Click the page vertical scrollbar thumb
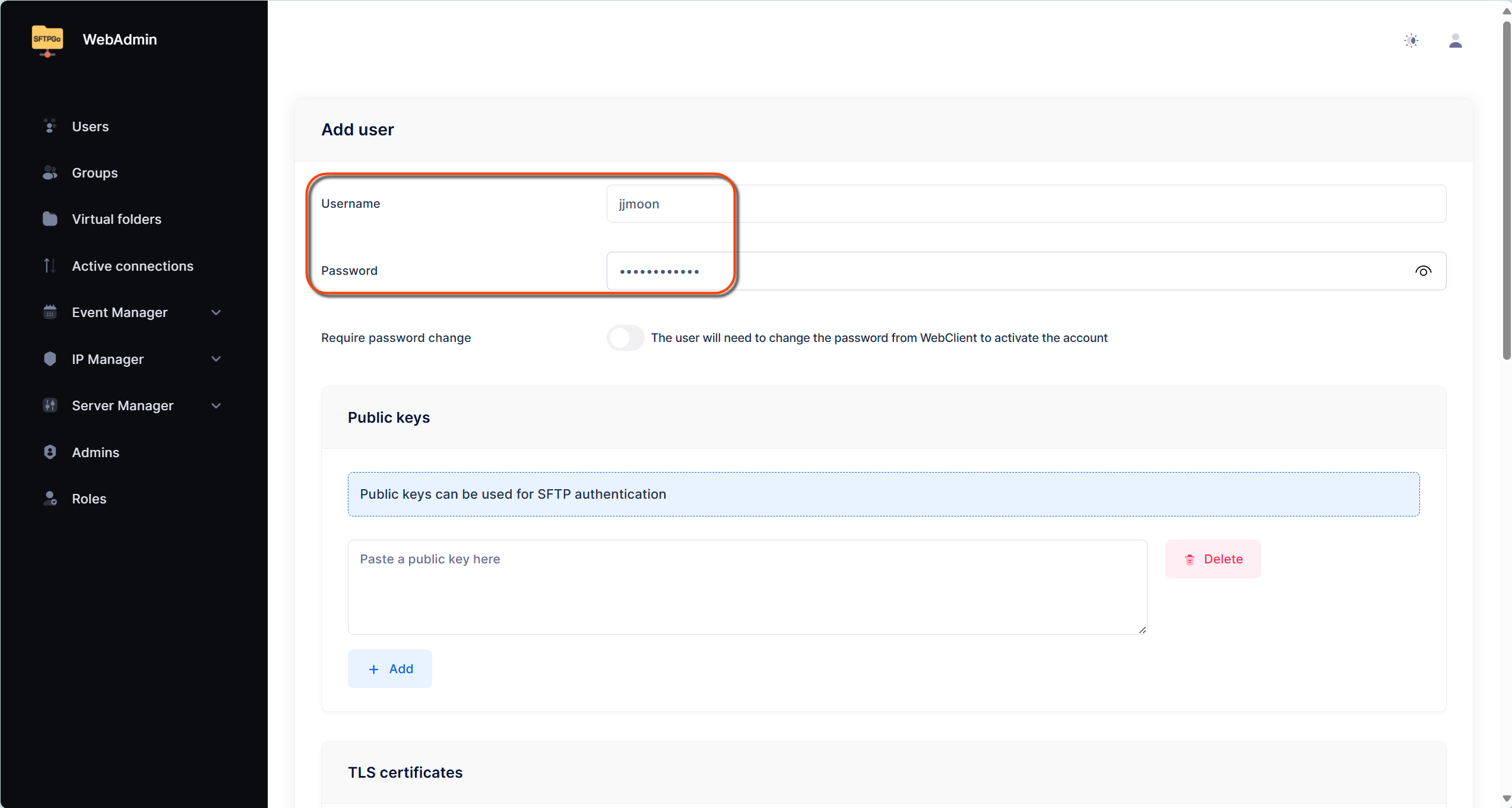Screen dimensions: 1512x808 pos(1506,190)
